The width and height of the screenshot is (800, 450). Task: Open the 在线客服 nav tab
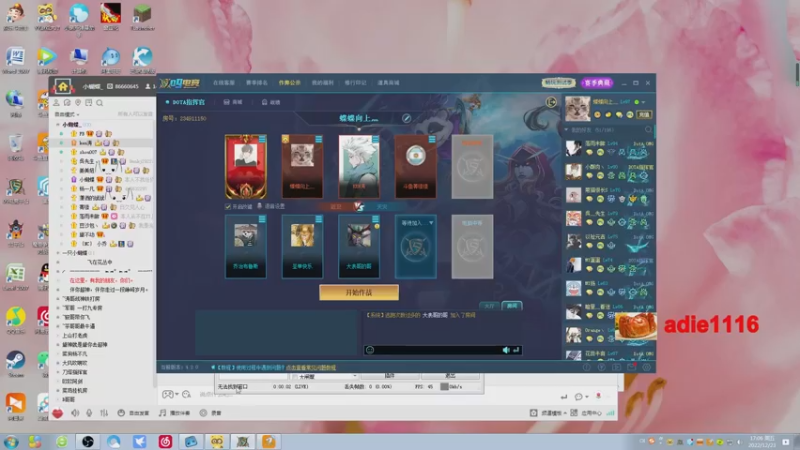223,83
